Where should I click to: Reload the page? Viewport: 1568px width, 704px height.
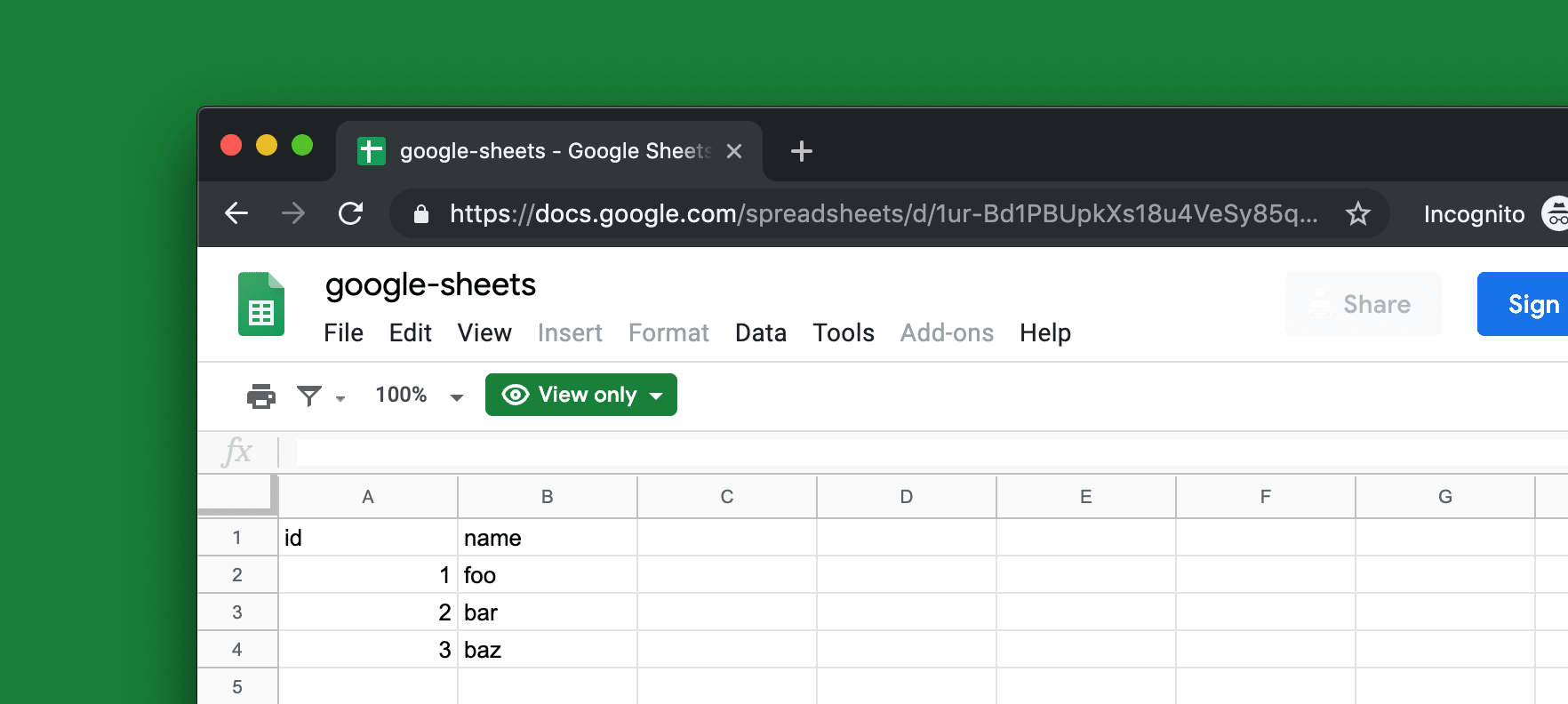pos(351,213)
